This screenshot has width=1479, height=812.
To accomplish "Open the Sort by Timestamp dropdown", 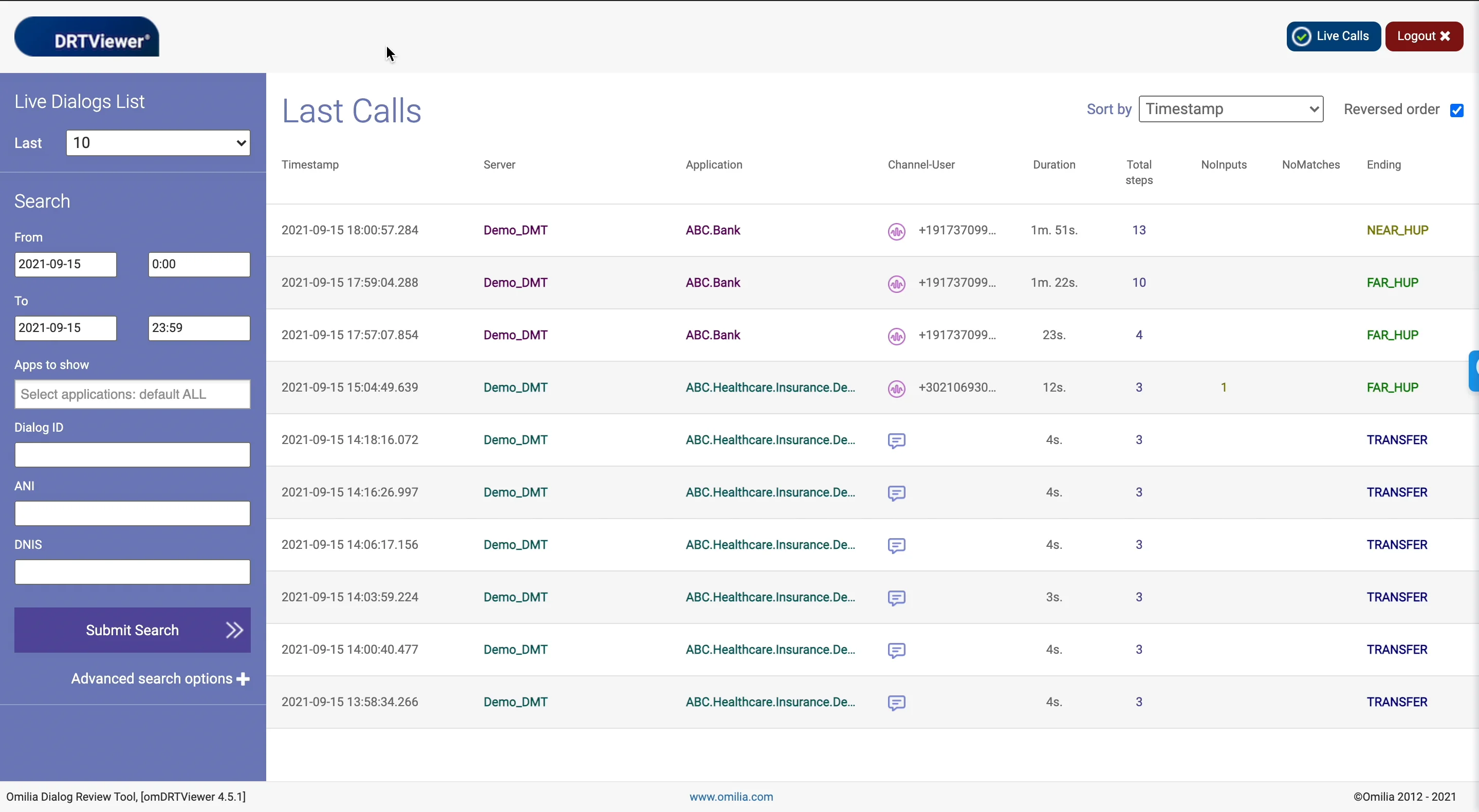I will coord(1230,109).
